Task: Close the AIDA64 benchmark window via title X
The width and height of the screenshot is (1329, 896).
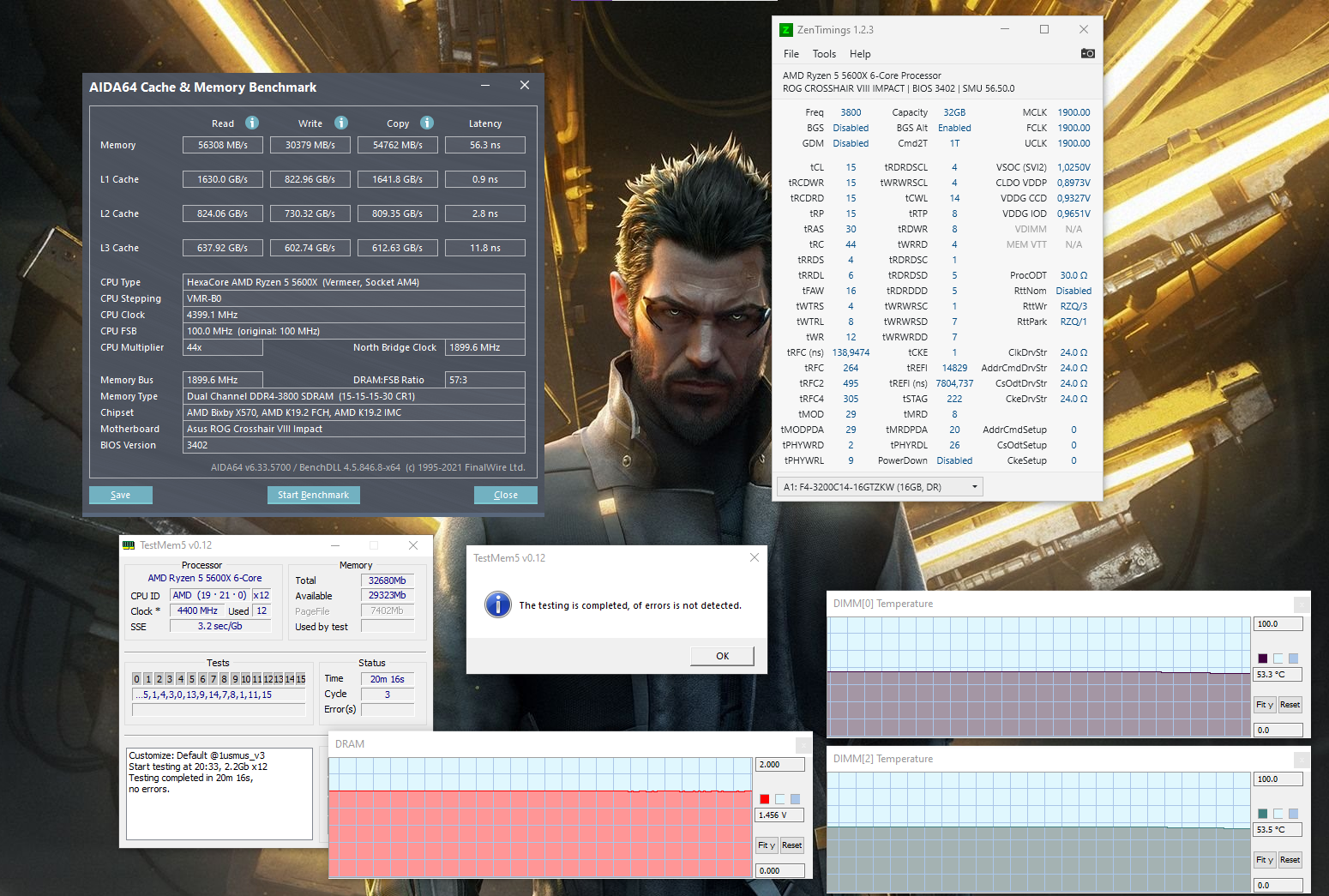Action: click(525, 86)
